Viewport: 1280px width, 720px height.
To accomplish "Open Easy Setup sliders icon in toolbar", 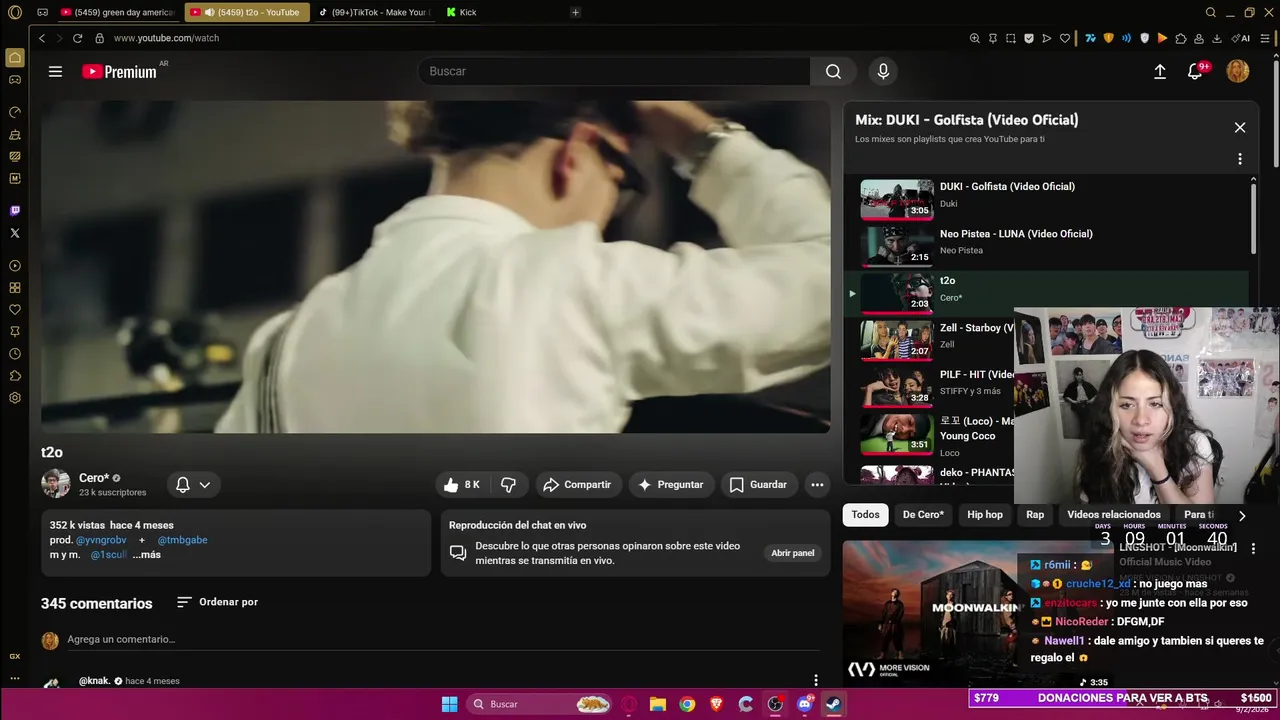I will [x=1265, y=38].
